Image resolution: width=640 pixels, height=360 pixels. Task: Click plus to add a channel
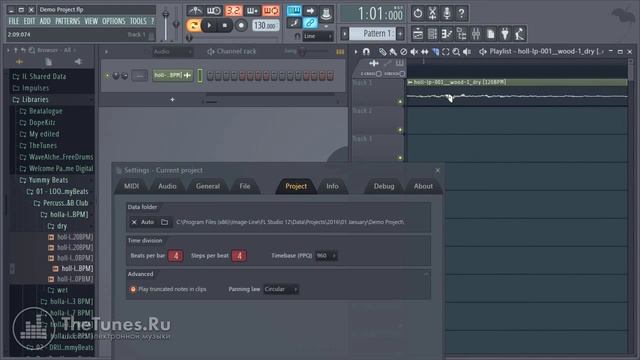[x=172, y=100]
